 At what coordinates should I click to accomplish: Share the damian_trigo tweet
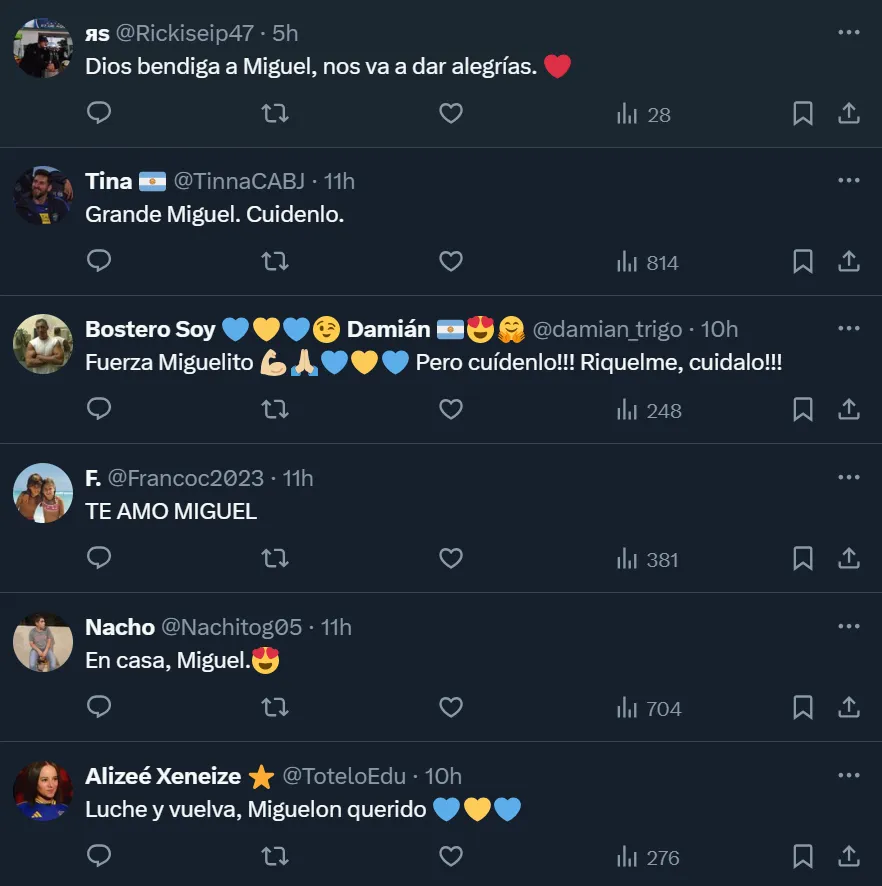pyautogui.click(x=849, y=409)
